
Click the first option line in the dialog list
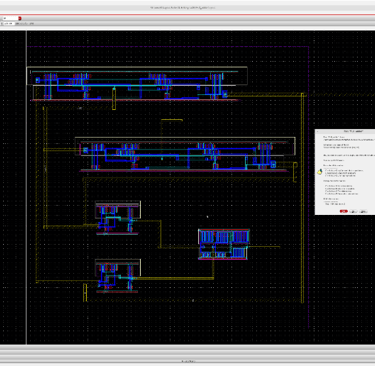343,170
